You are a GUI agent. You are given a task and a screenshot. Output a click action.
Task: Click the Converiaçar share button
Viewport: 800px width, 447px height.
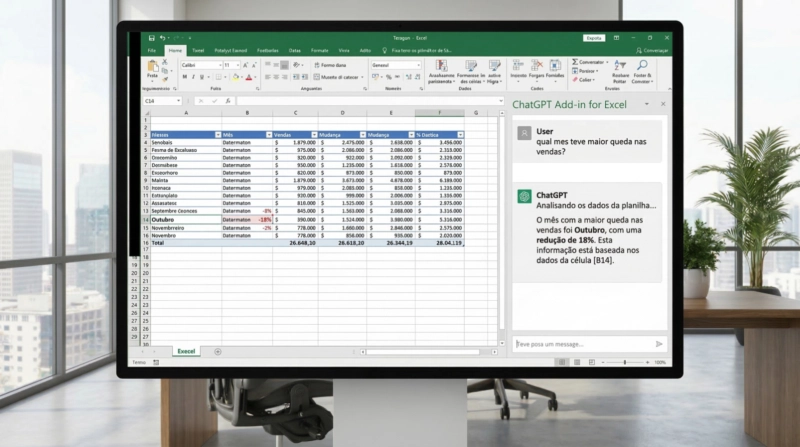[x=653, y=51]
